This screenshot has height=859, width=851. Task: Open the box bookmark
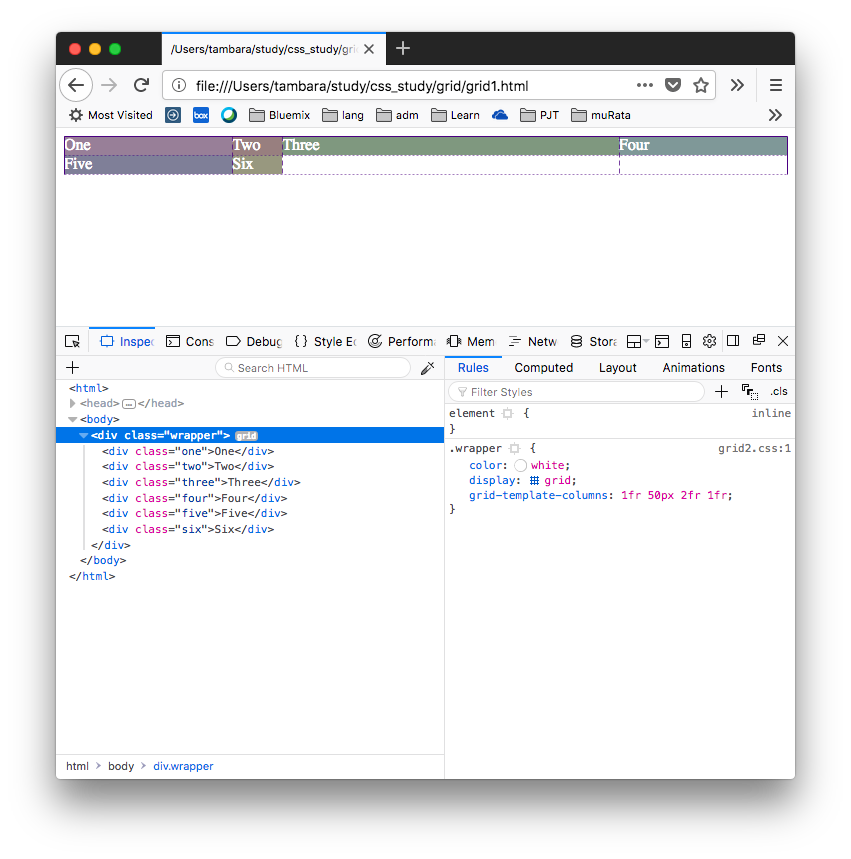click(x=201, y=116)
